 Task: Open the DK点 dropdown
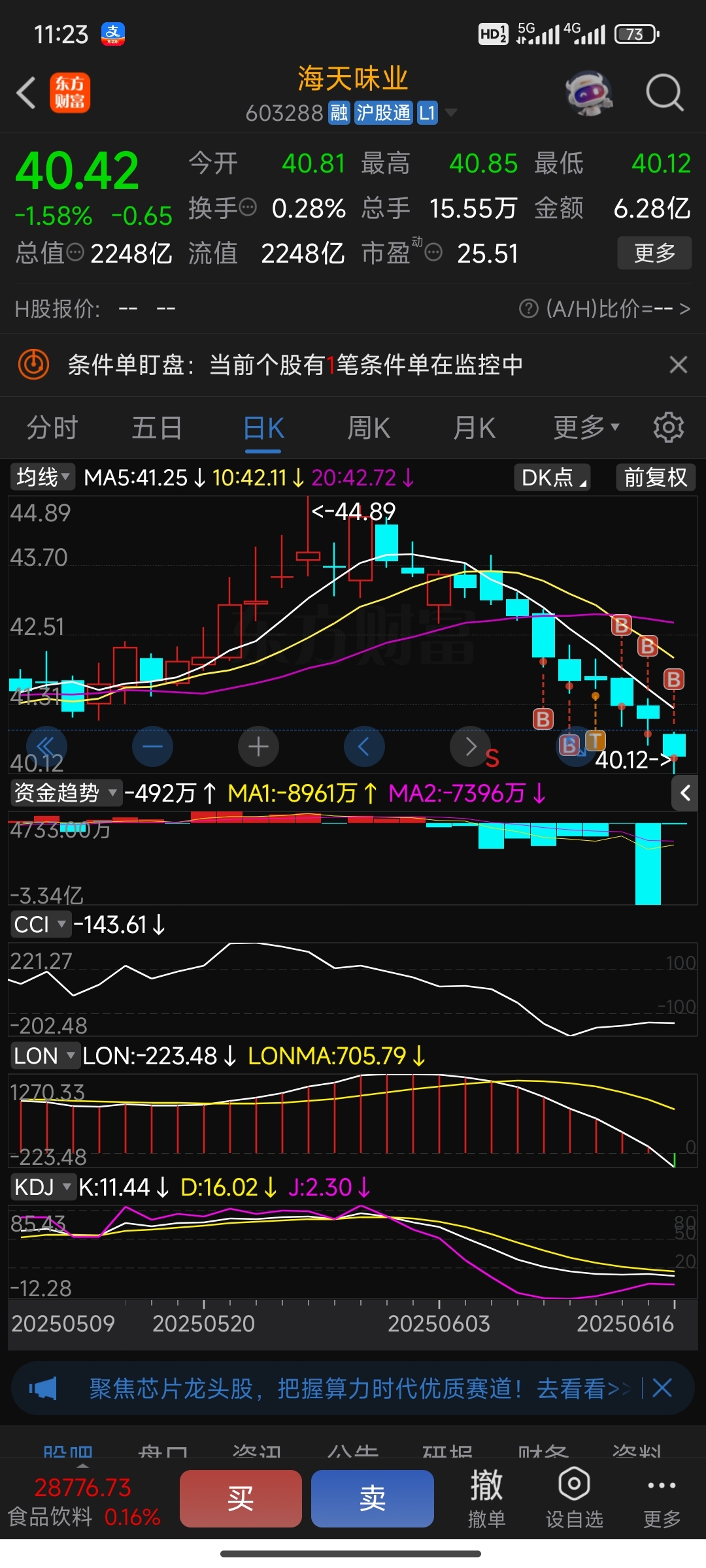[x=552, y=478]
